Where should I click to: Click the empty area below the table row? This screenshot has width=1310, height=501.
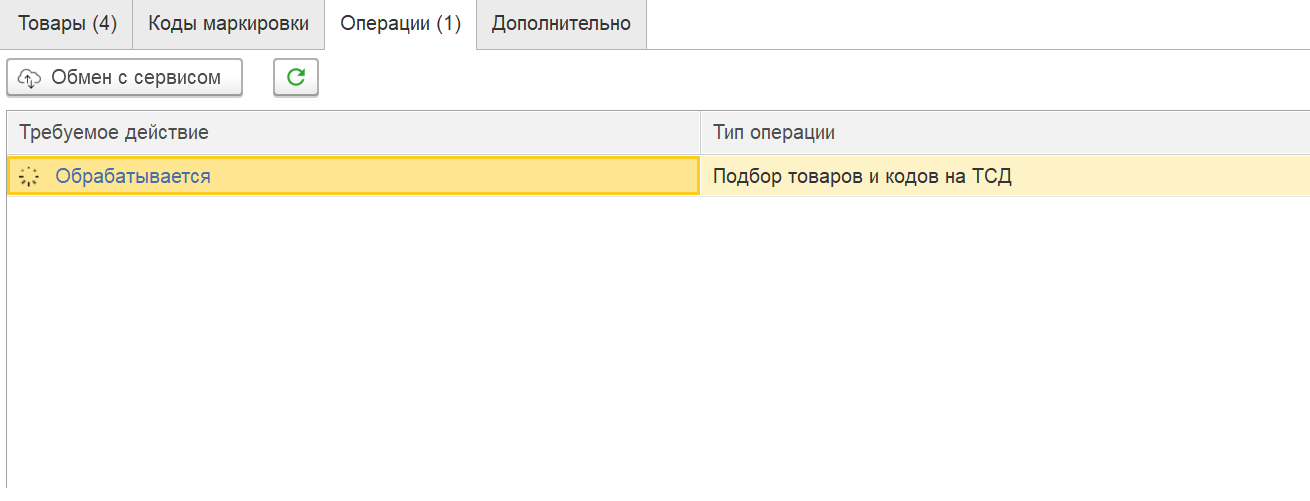coord(658,345)
